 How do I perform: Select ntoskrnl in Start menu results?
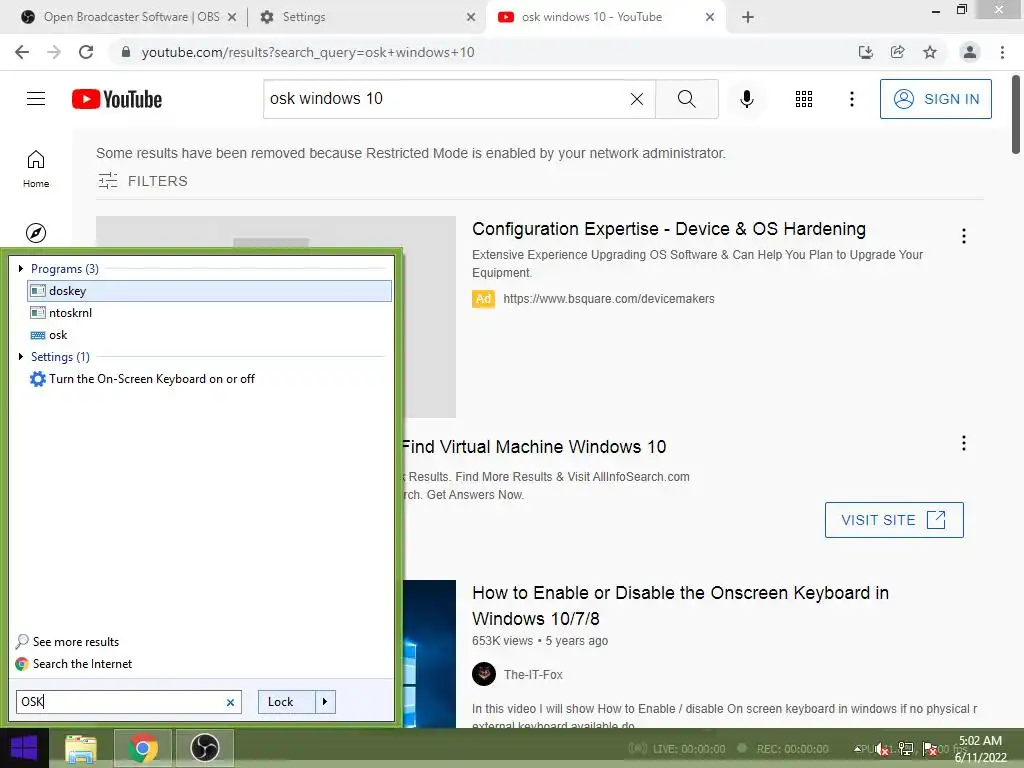coord(210,313)
